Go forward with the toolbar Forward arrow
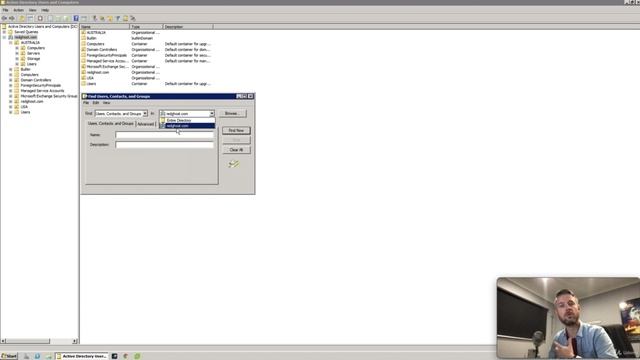Image resolution: width=640 pixels, height=360 pixels. [x=12, y=18]
